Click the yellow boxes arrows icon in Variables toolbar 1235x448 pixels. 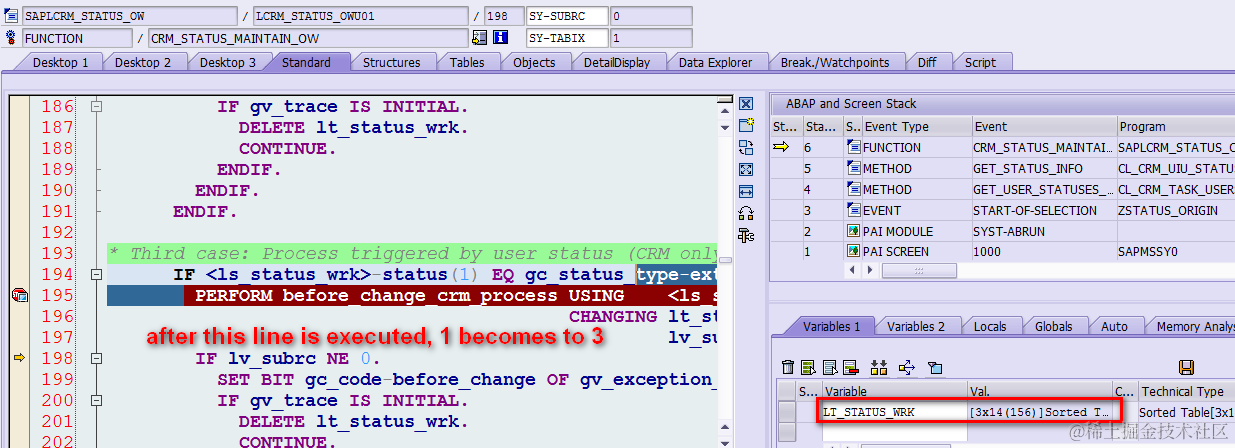click(880, 367)
